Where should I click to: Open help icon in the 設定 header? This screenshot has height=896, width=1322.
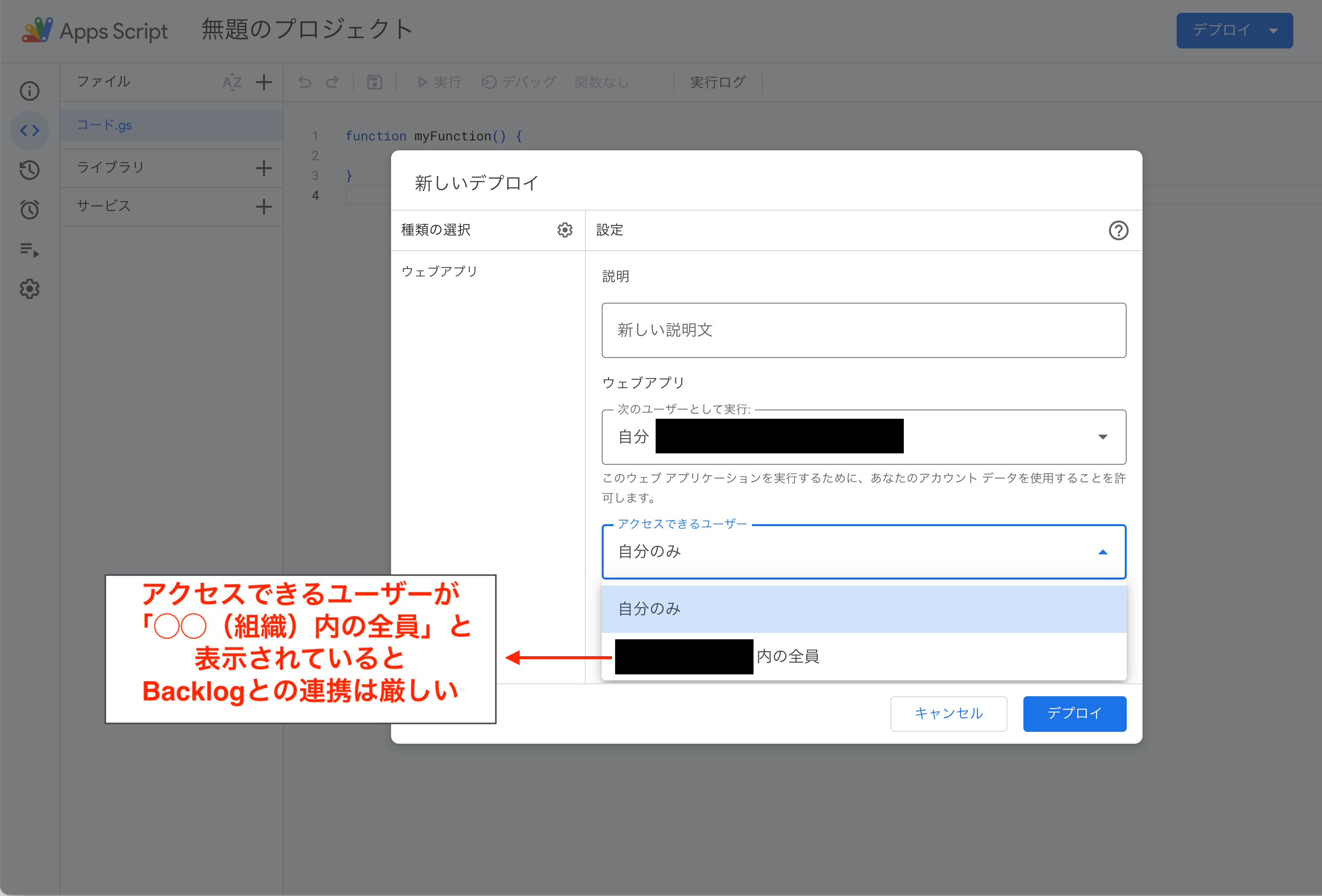(x=1118, y=230)
